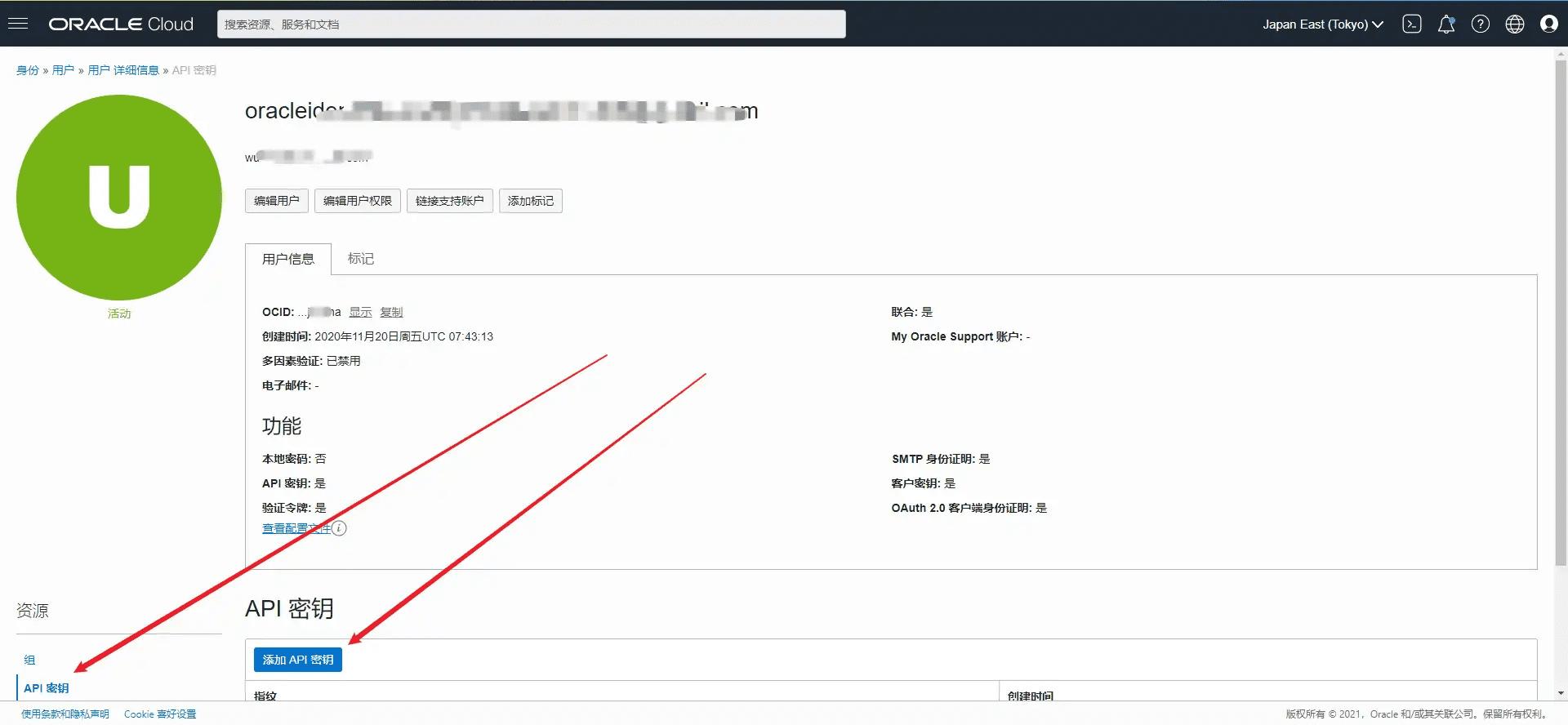Click the 创建时间 column header

click(x=1031, y=696)
